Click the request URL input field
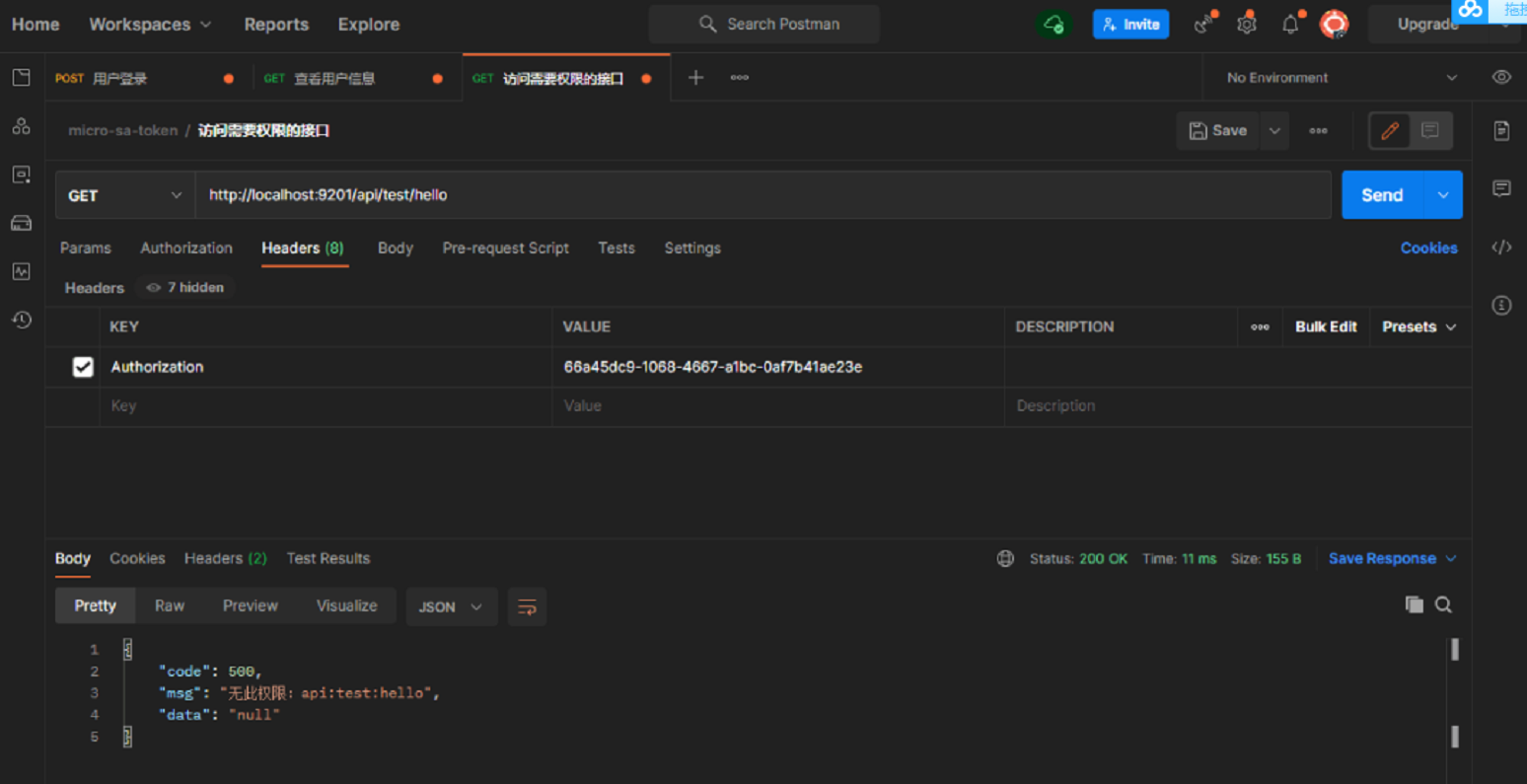 [763, 195]
